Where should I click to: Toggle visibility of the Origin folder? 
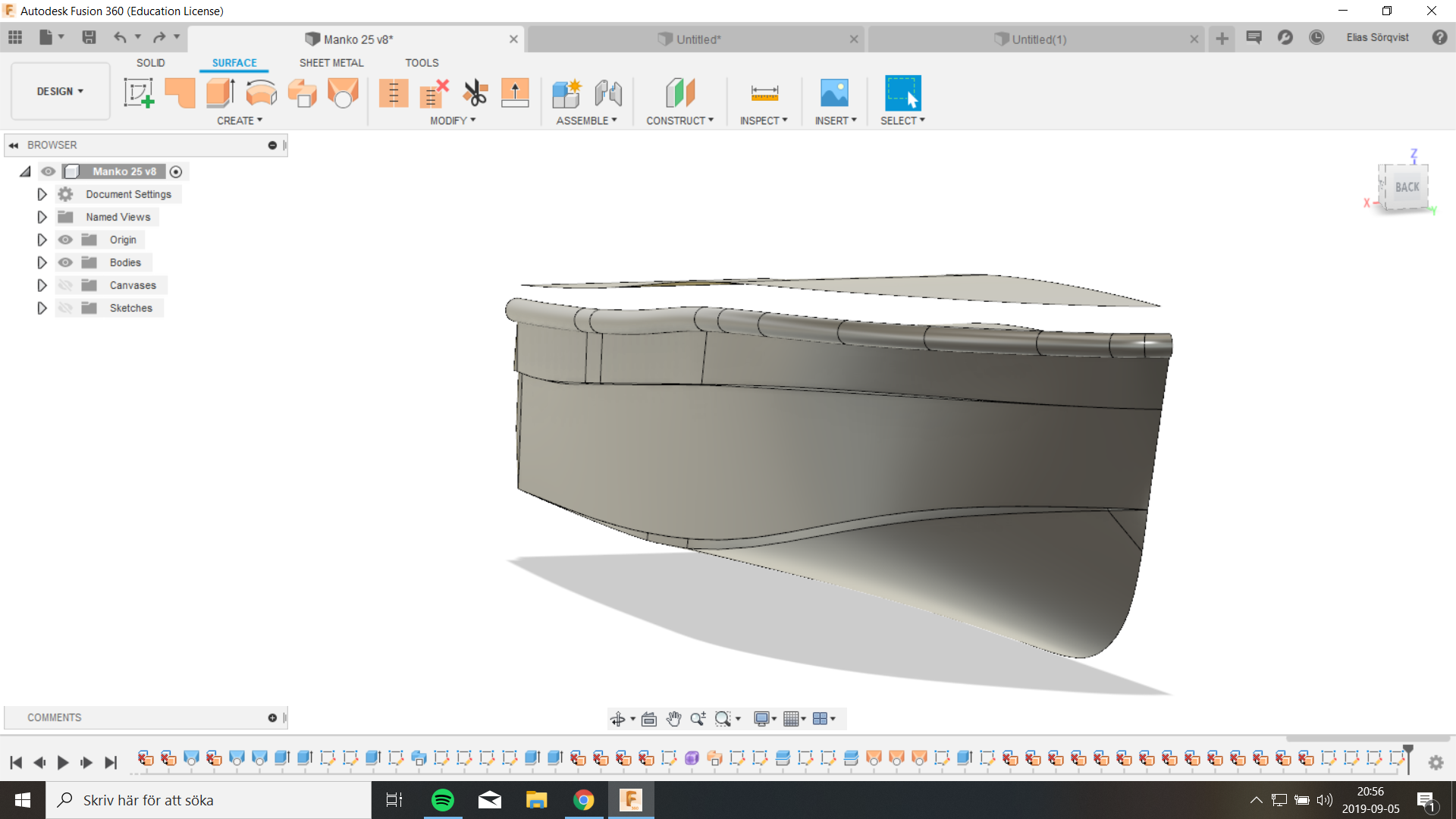coord(66,239)
